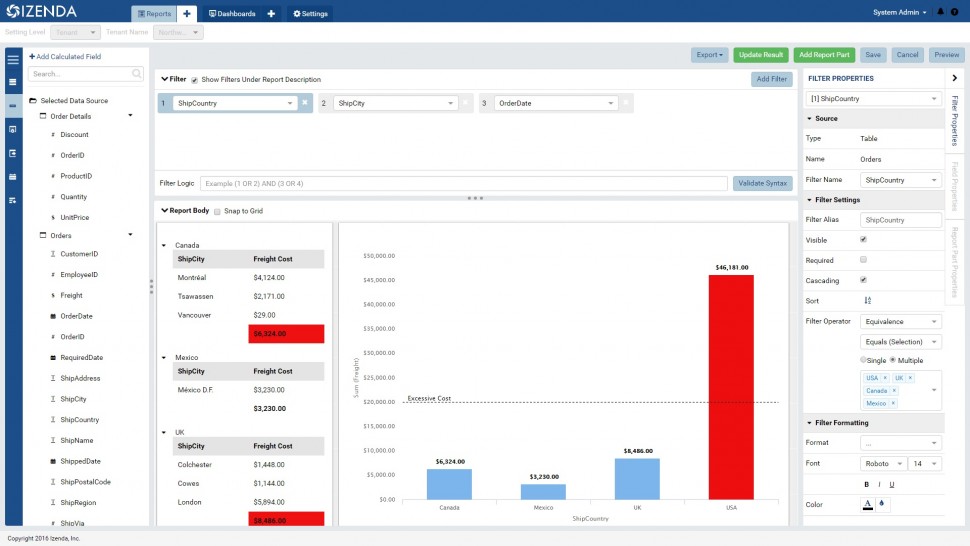This screenshot has width=970, height=546.
Task: Collapse the Filter Settings section
Action: click(809, 200)
